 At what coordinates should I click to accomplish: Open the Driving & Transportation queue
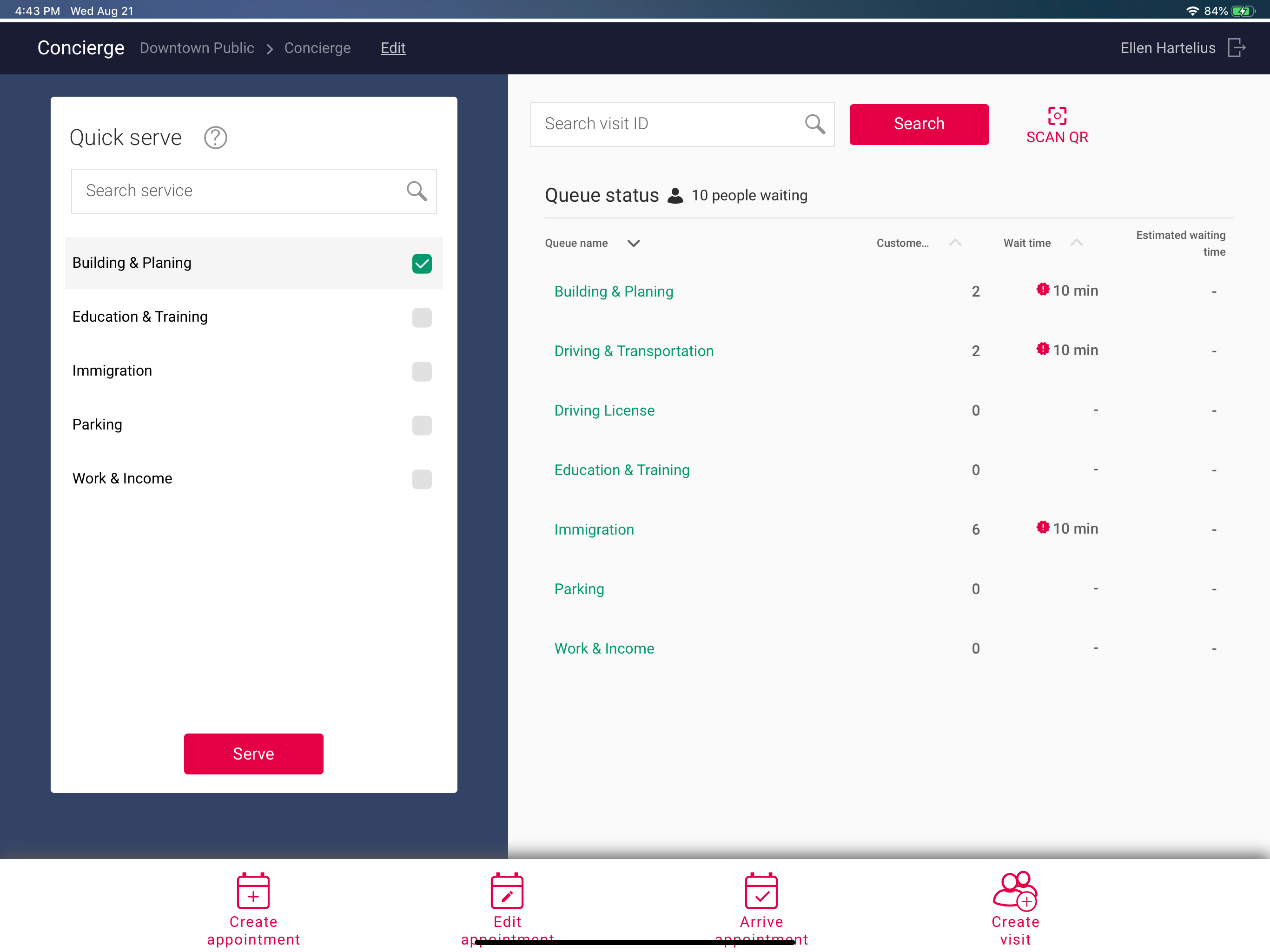[x=634, y=351]
